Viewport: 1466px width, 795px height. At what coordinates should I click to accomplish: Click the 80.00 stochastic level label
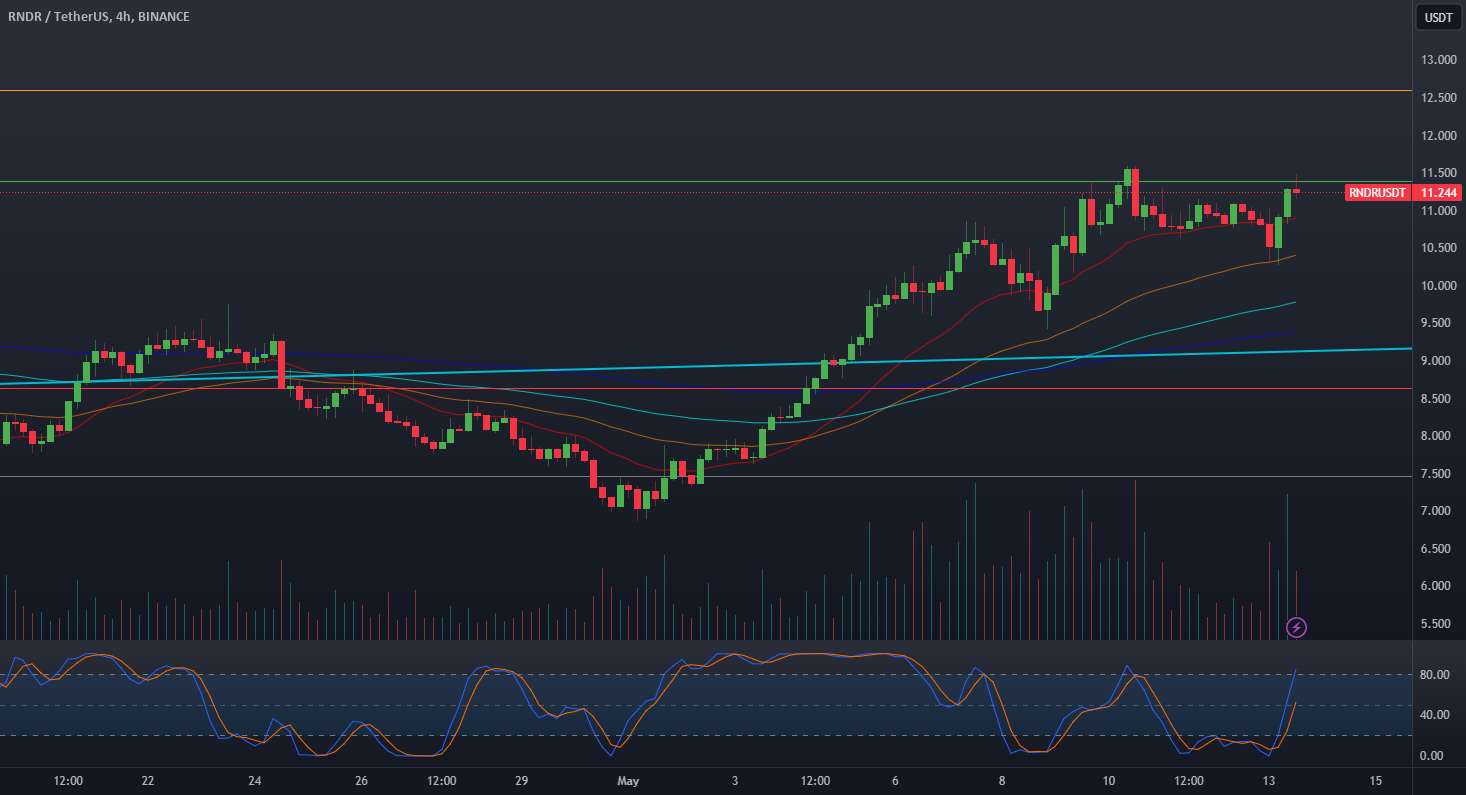[x=1436, y=675]
